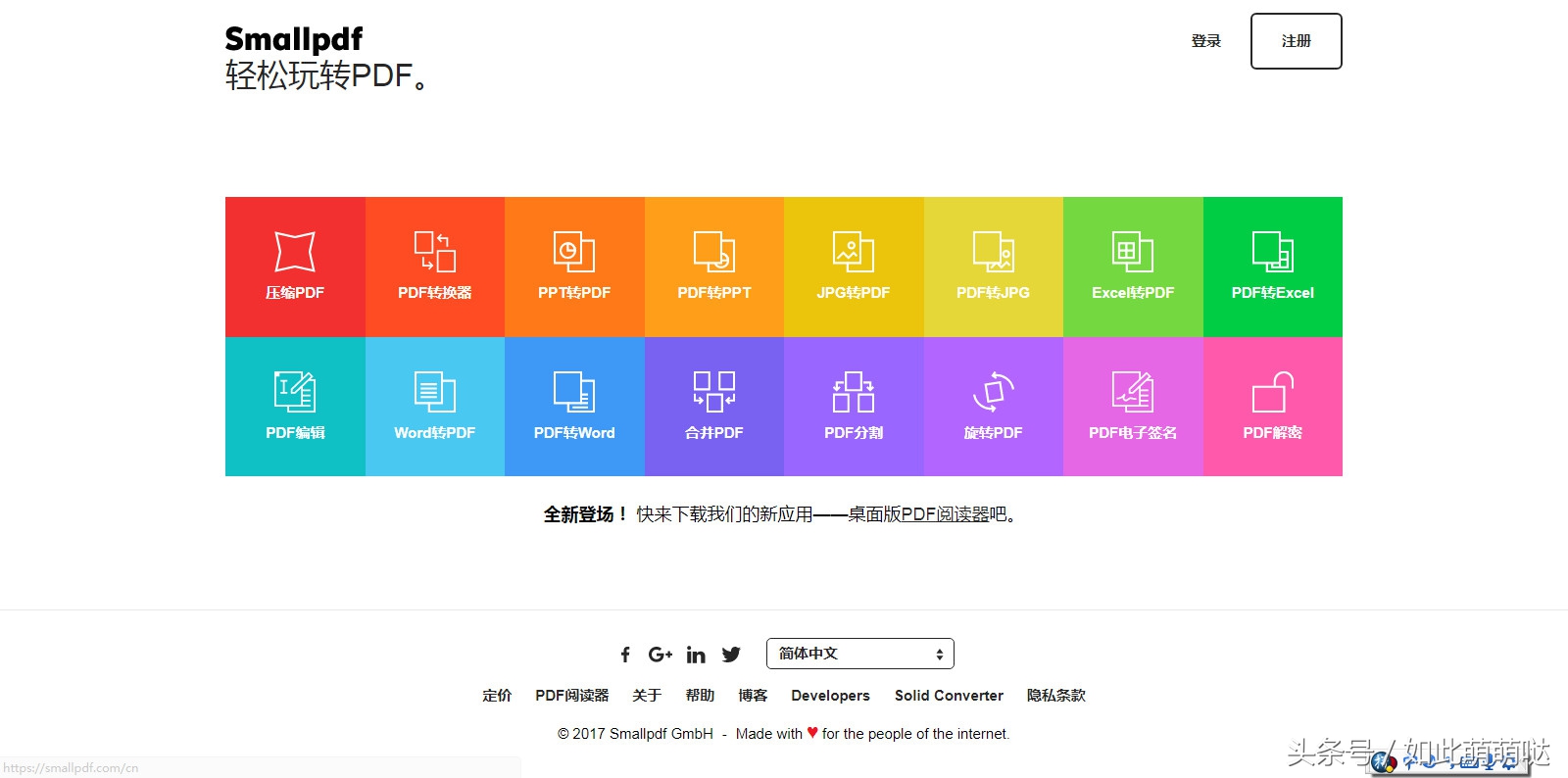Expand the 简体中文 language dropdown
1568x778 pixels.
pyautogui.click(x=860, y=654)
